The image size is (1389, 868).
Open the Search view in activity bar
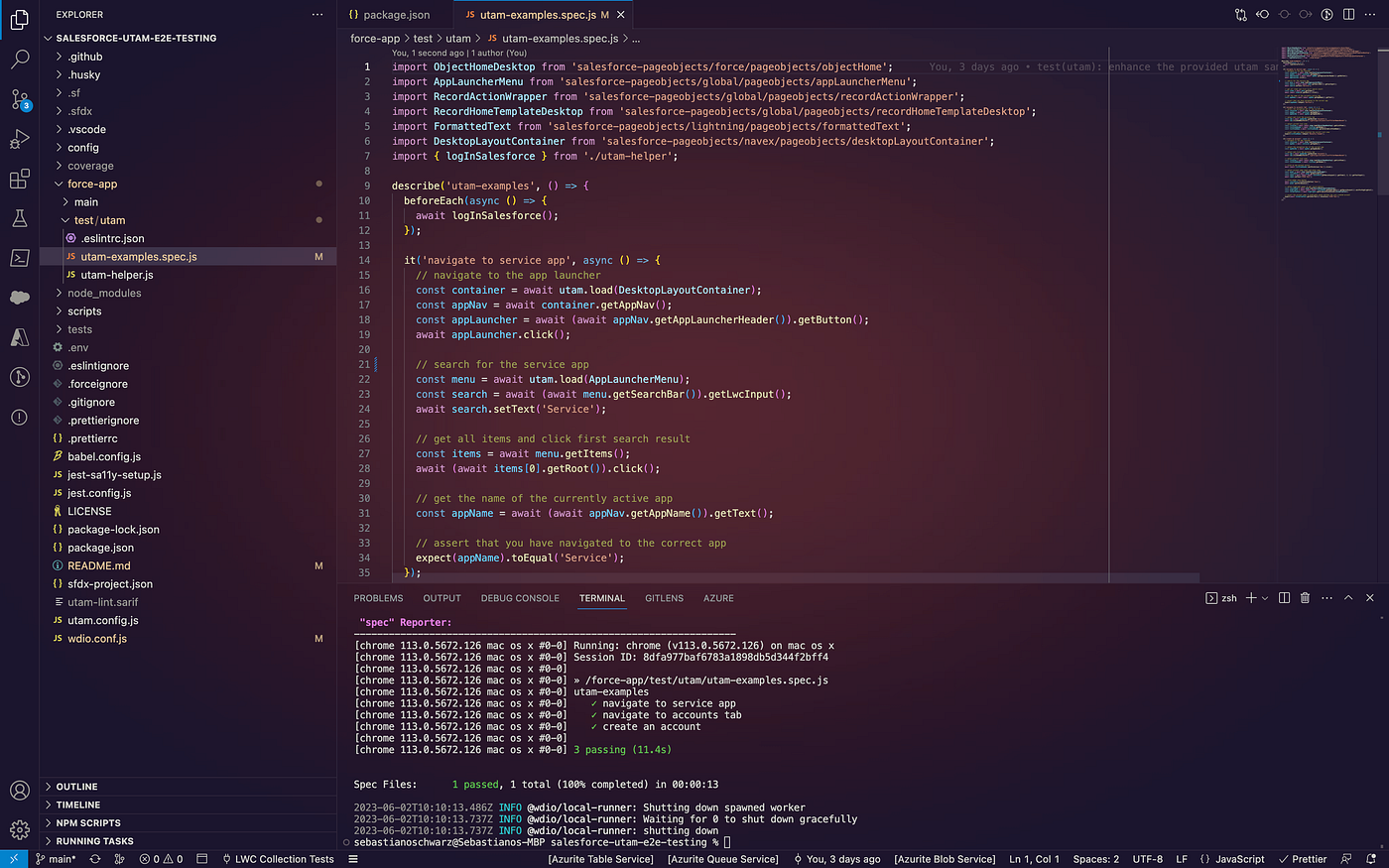tap(19, 60)
